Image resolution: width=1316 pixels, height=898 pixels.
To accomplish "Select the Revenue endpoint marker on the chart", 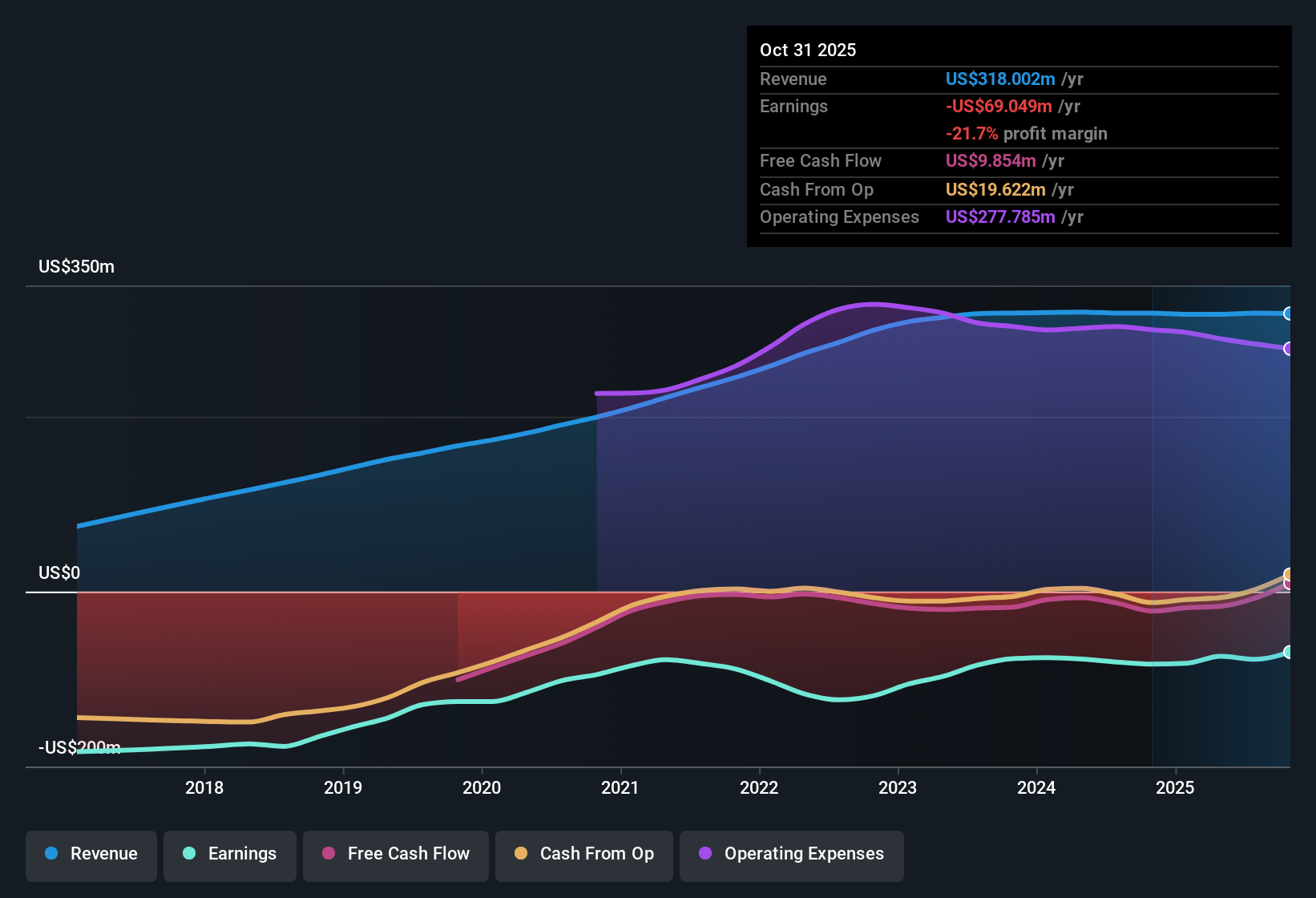I will (x=1288, y=313).
